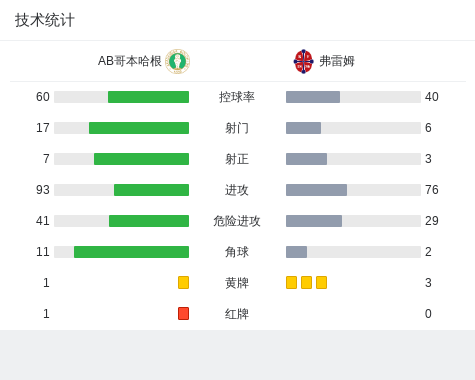
Task: Click the green 角球 corner bar
Action: coord(131,252)
